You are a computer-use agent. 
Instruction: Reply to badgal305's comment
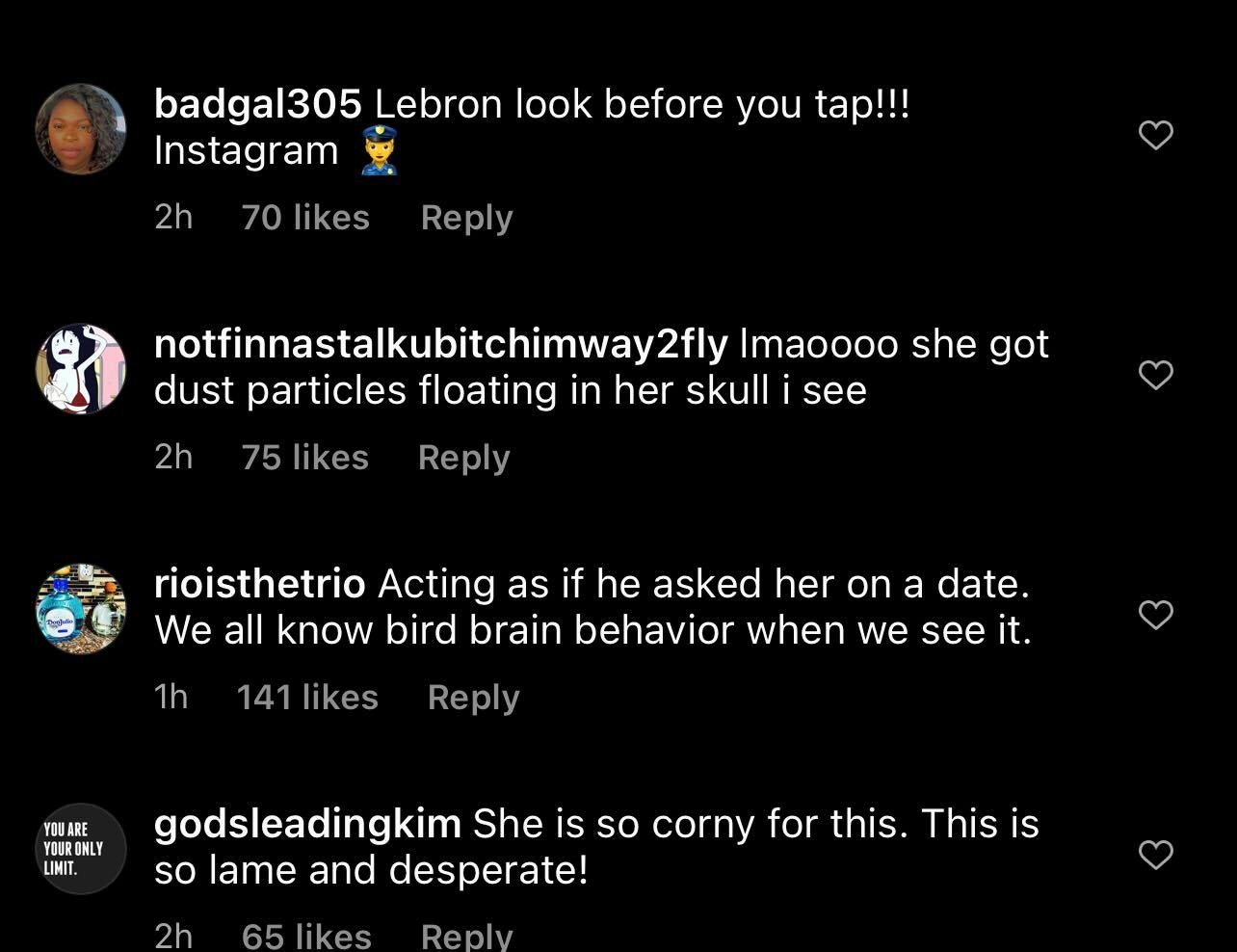coord(466,218)
